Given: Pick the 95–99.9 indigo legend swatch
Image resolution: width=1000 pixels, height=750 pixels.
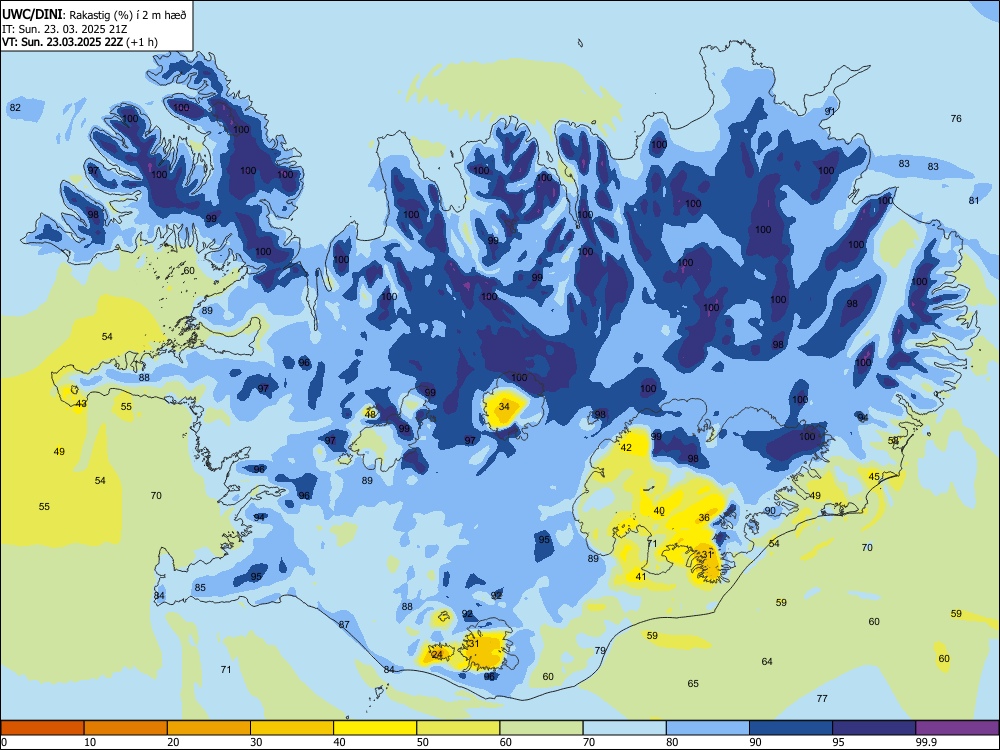Looking at the screenshot, I should coord(874,728).
